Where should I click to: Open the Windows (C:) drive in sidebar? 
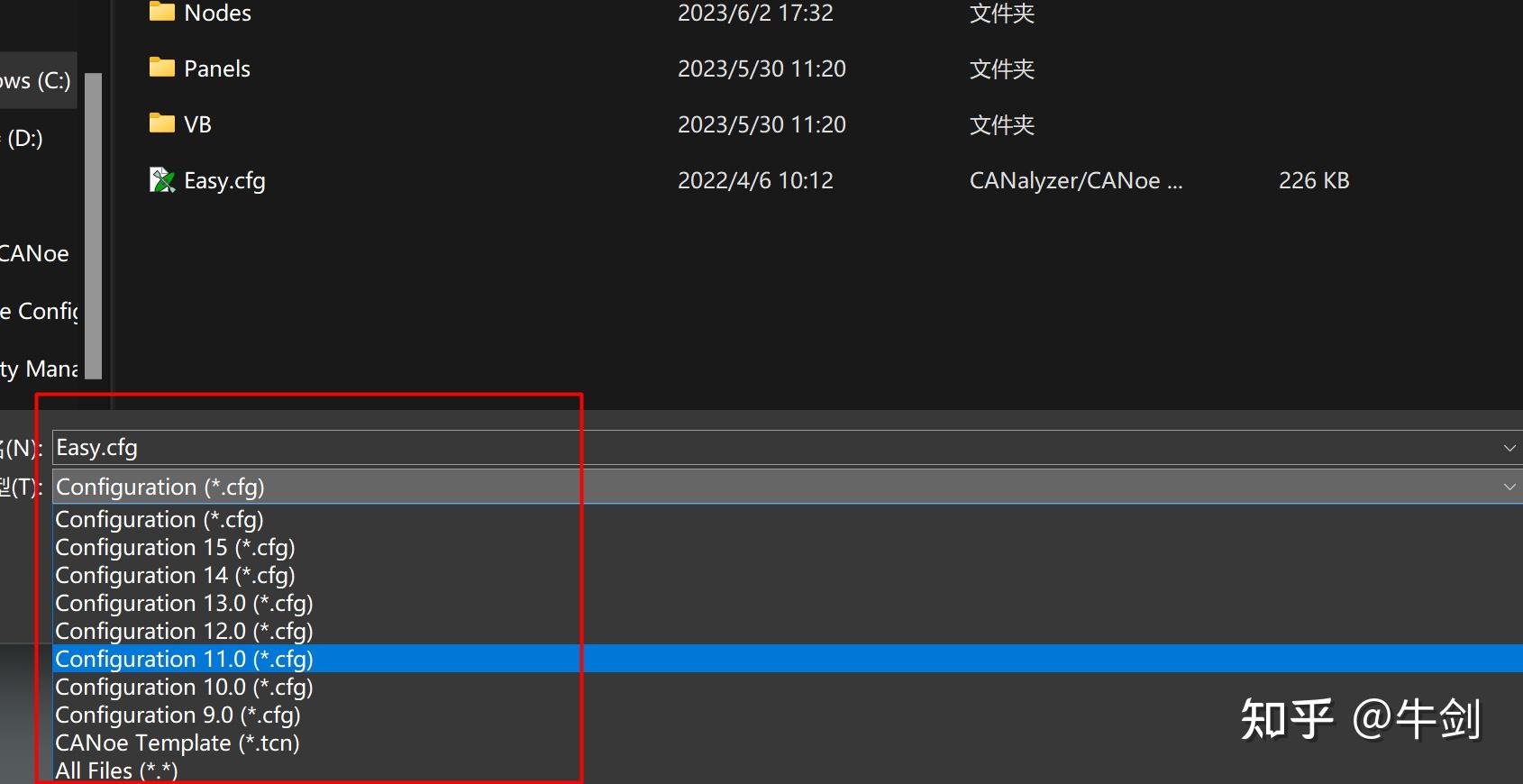pos(36,80)
